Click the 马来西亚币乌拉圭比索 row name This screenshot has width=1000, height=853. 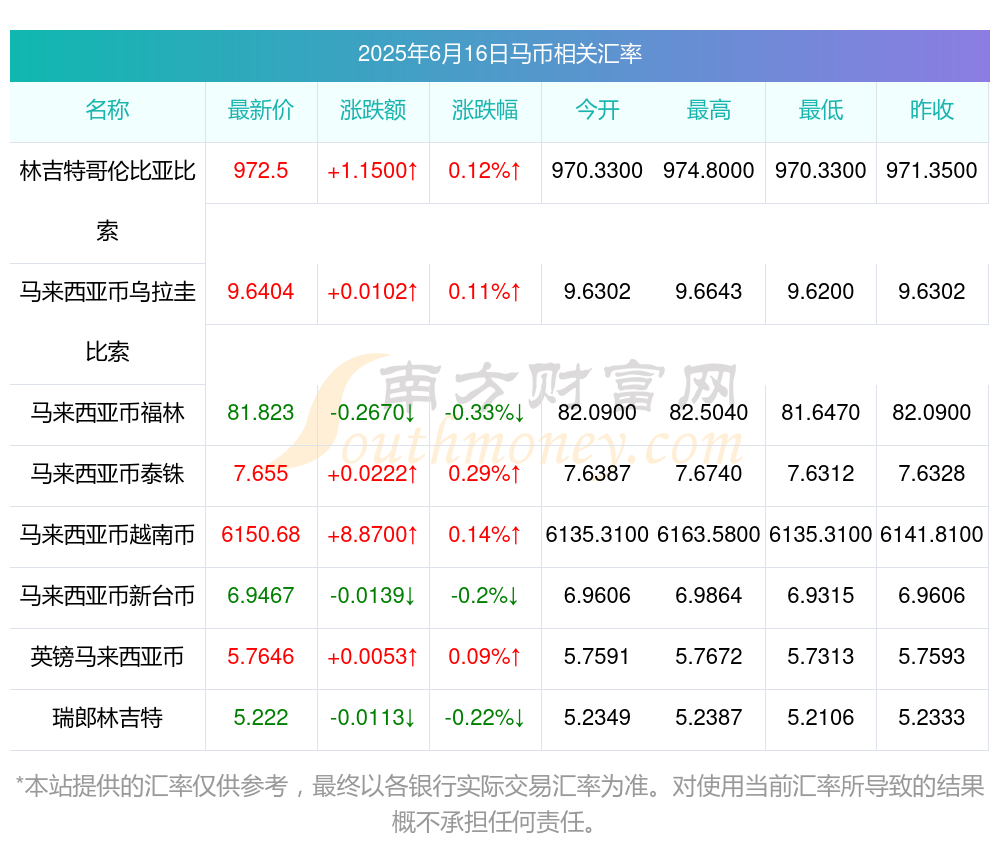point(107,322)
